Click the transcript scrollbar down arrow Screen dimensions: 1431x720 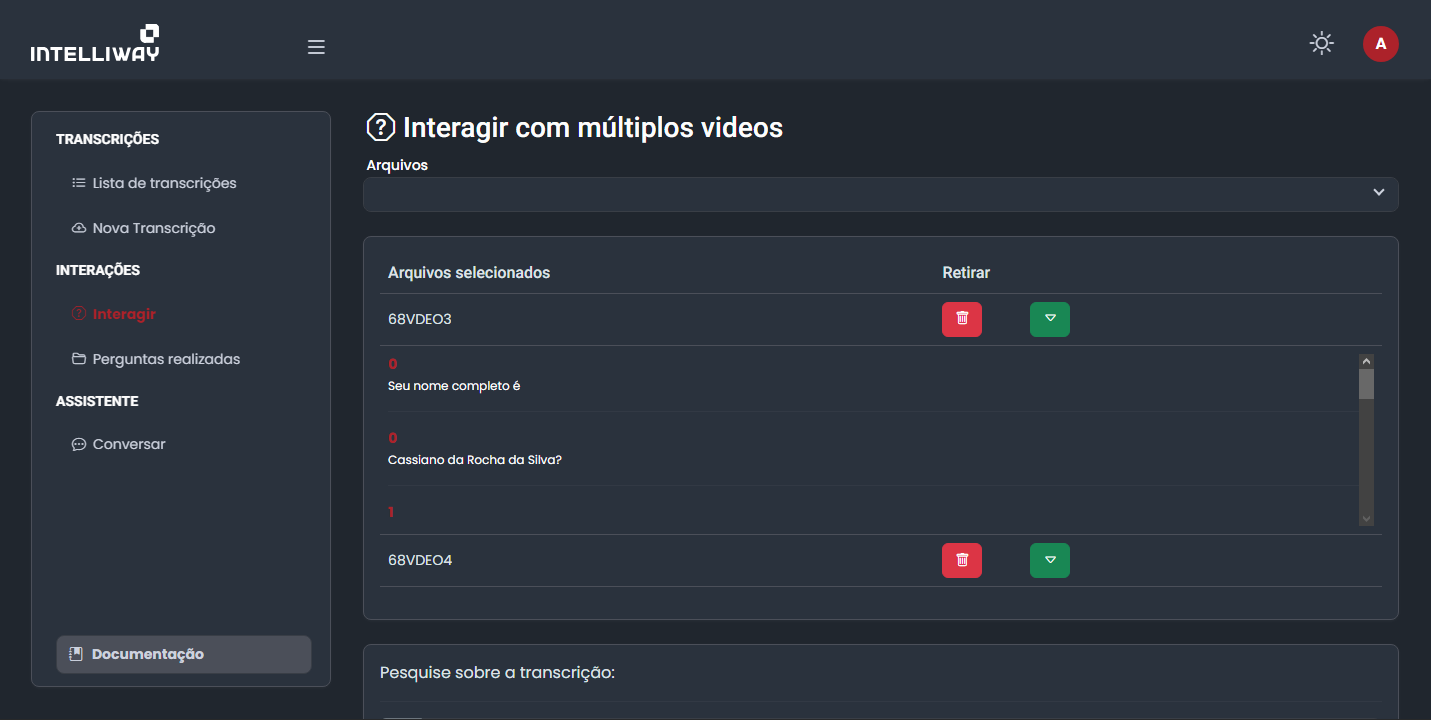pos(1366,519)
